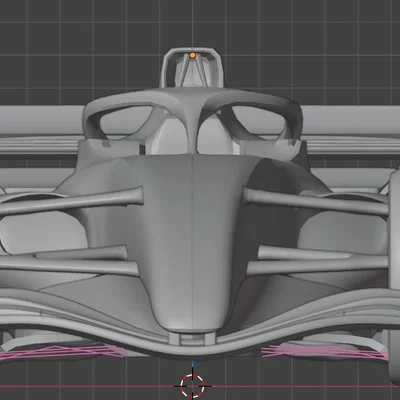Select the car's nose cone mesh
This screenshot has width=400, height=400.
pyautogui.click(x=192, y=243)
